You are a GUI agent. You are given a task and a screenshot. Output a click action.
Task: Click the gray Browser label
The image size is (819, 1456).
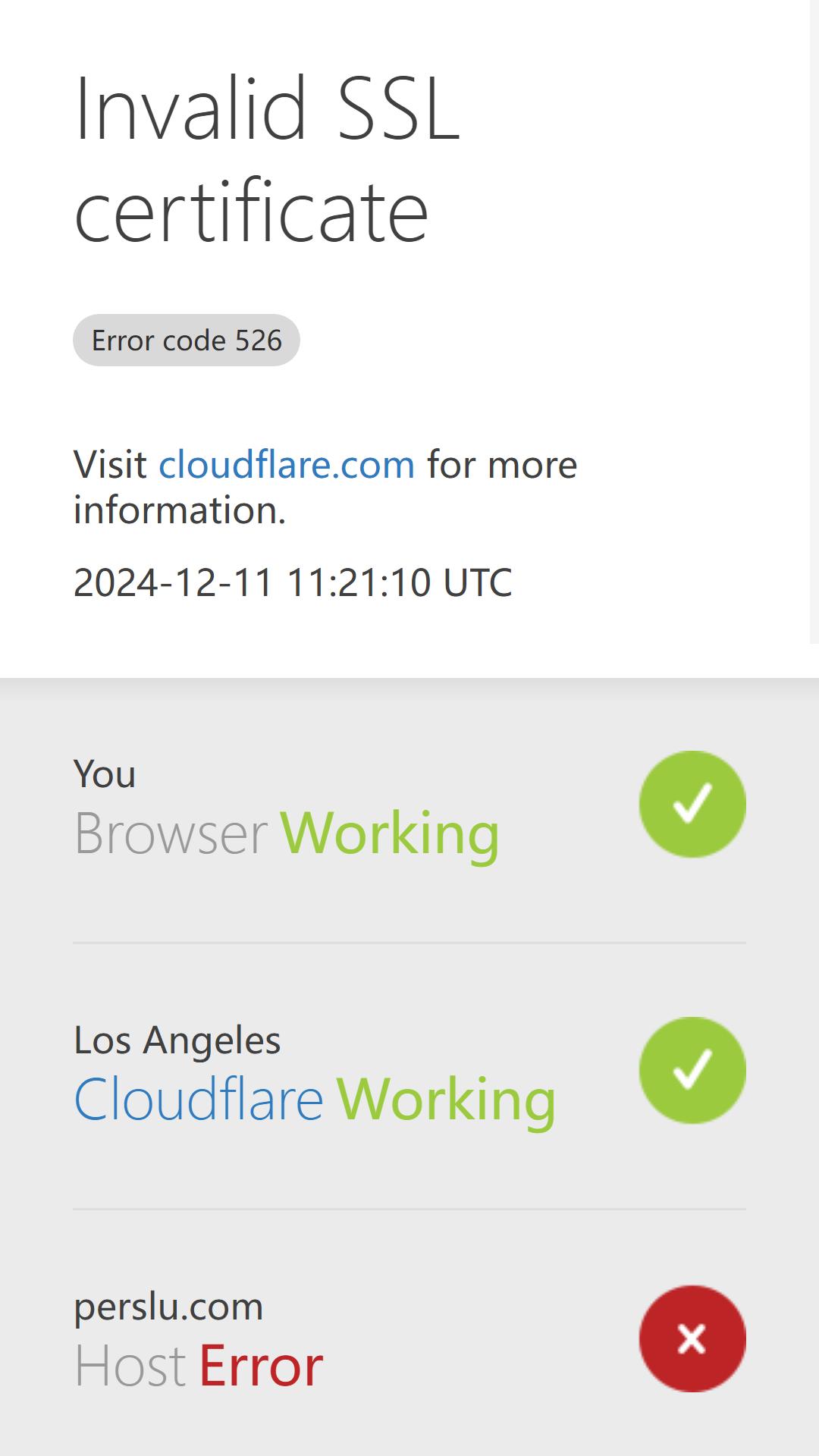(171, 833)
